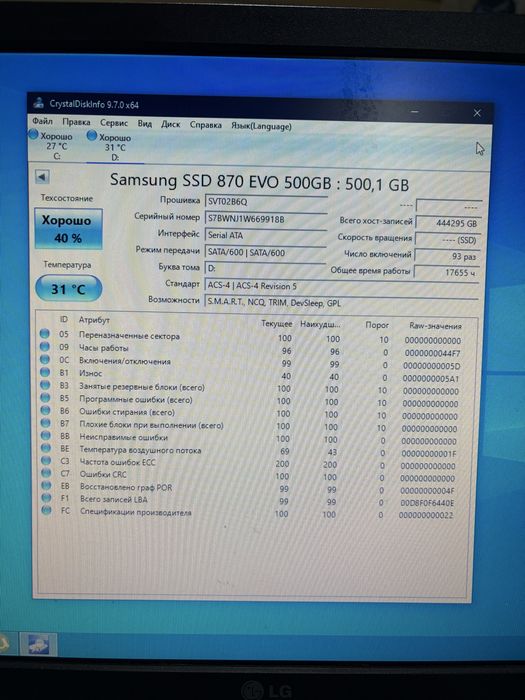
Task: Click the Порог column header
Action: pos(377,325)
